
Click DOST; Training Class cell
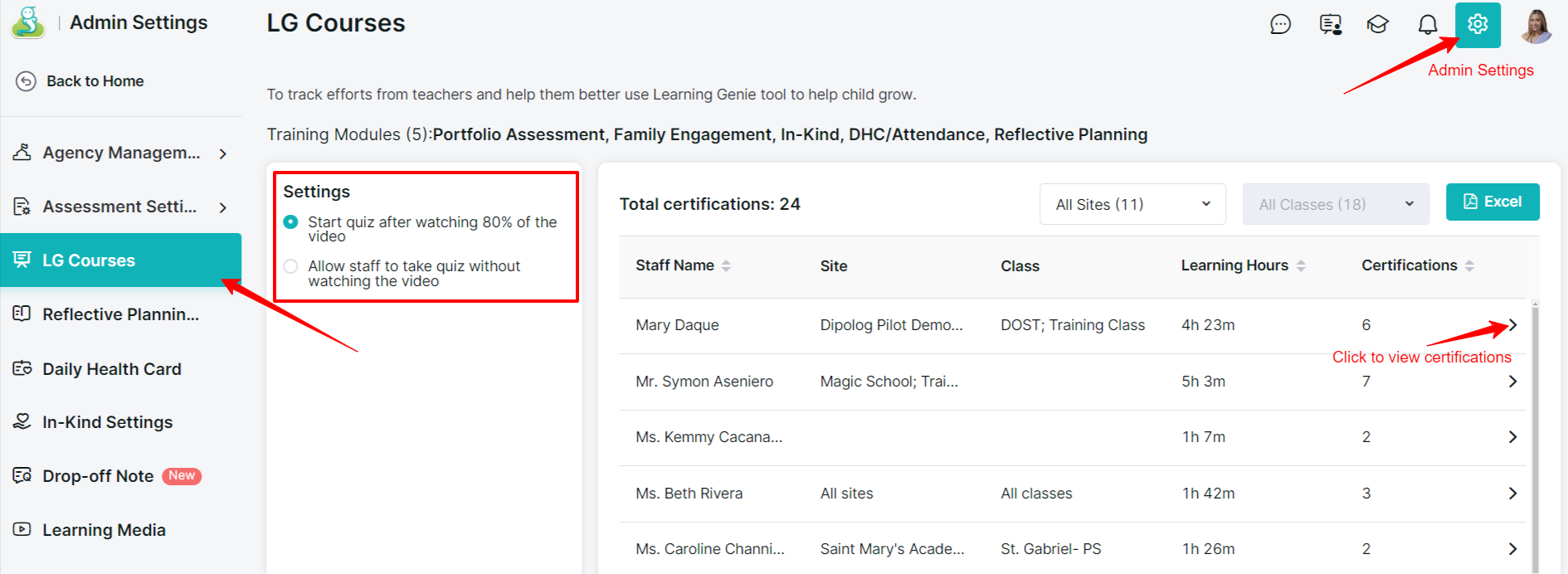point(1073,325)
